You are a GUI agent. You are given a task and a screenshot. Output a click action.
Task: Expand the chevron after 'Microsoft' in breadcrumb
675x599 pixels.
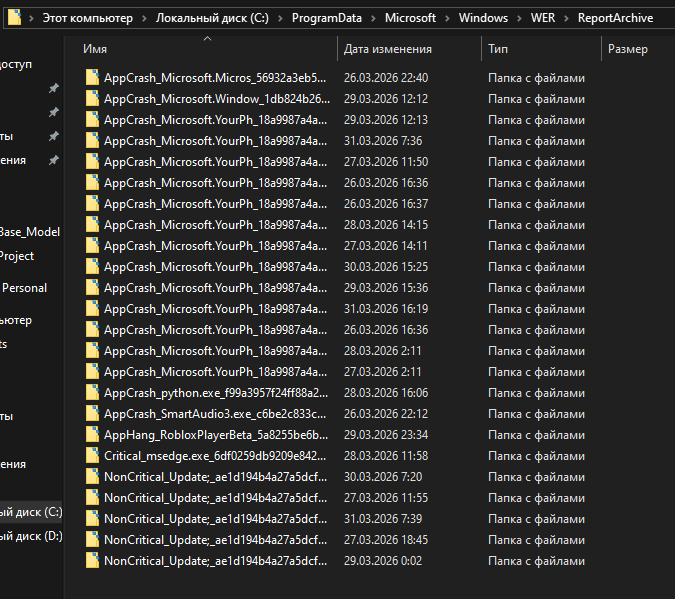(447, 18)
